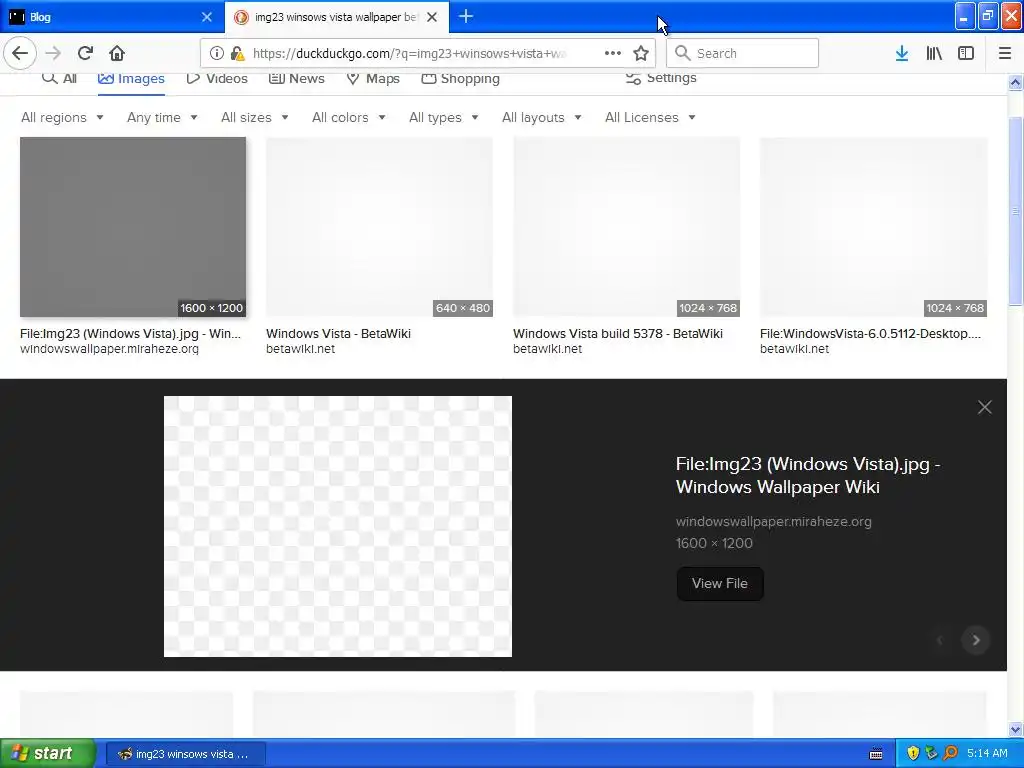The height and width of the screenshot is (768, 1024).
Task: Switch to the Videos search tab
Action: click(217, 78)
